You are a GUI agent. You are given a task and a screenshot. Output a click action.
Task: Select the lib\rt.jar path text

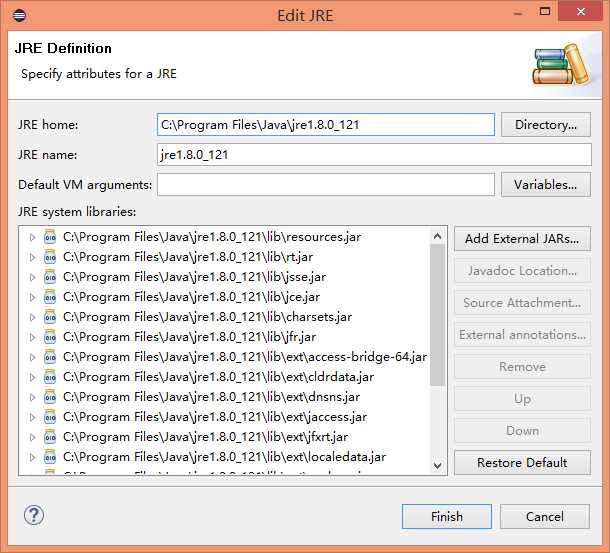(x=188, y=257)
